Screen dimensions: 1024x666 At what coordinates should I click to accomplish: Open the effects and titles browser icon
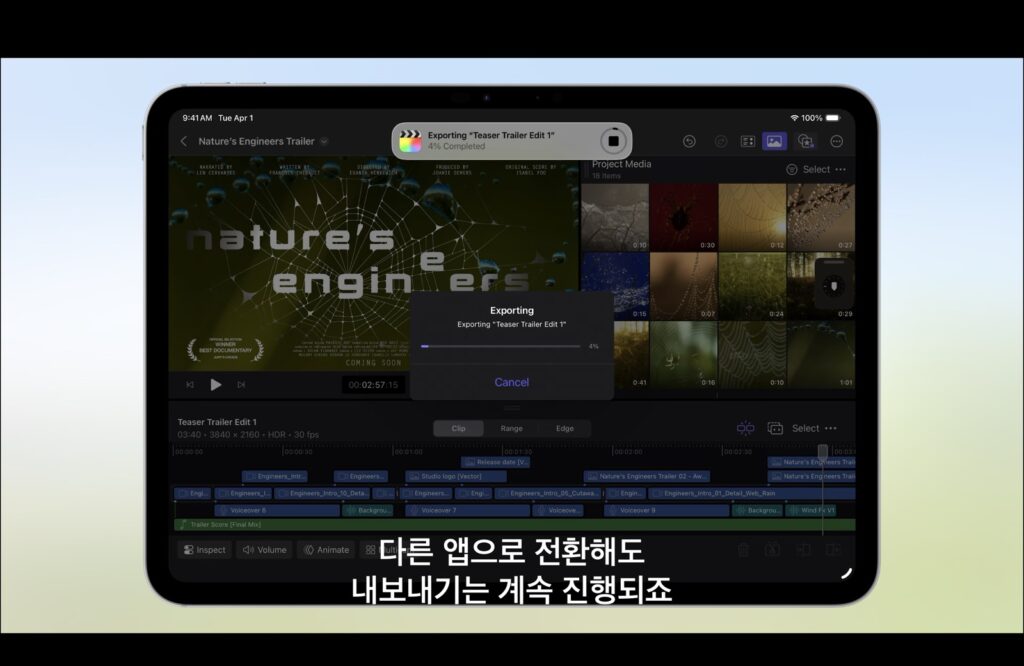pyautogui.click(x=806, y=141)
